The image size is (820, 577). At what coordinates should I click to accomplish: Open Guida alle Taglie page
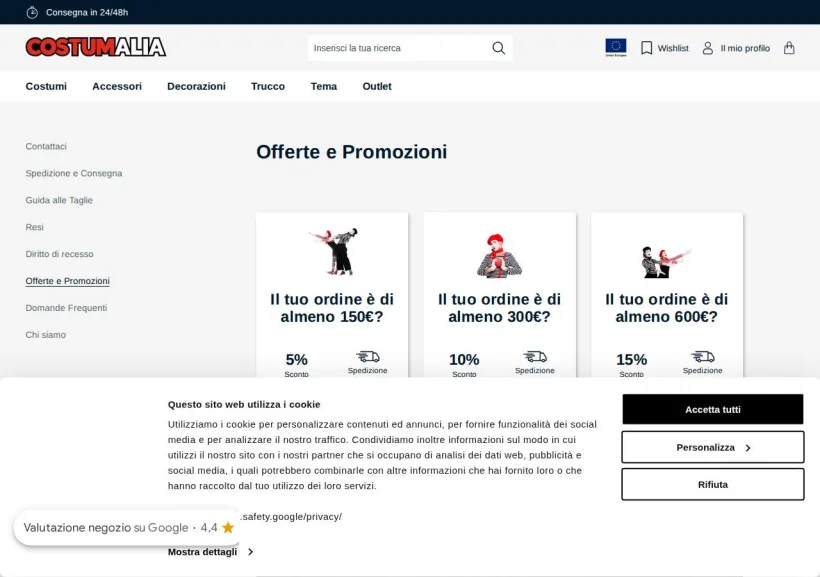click(x=59, y=200)
